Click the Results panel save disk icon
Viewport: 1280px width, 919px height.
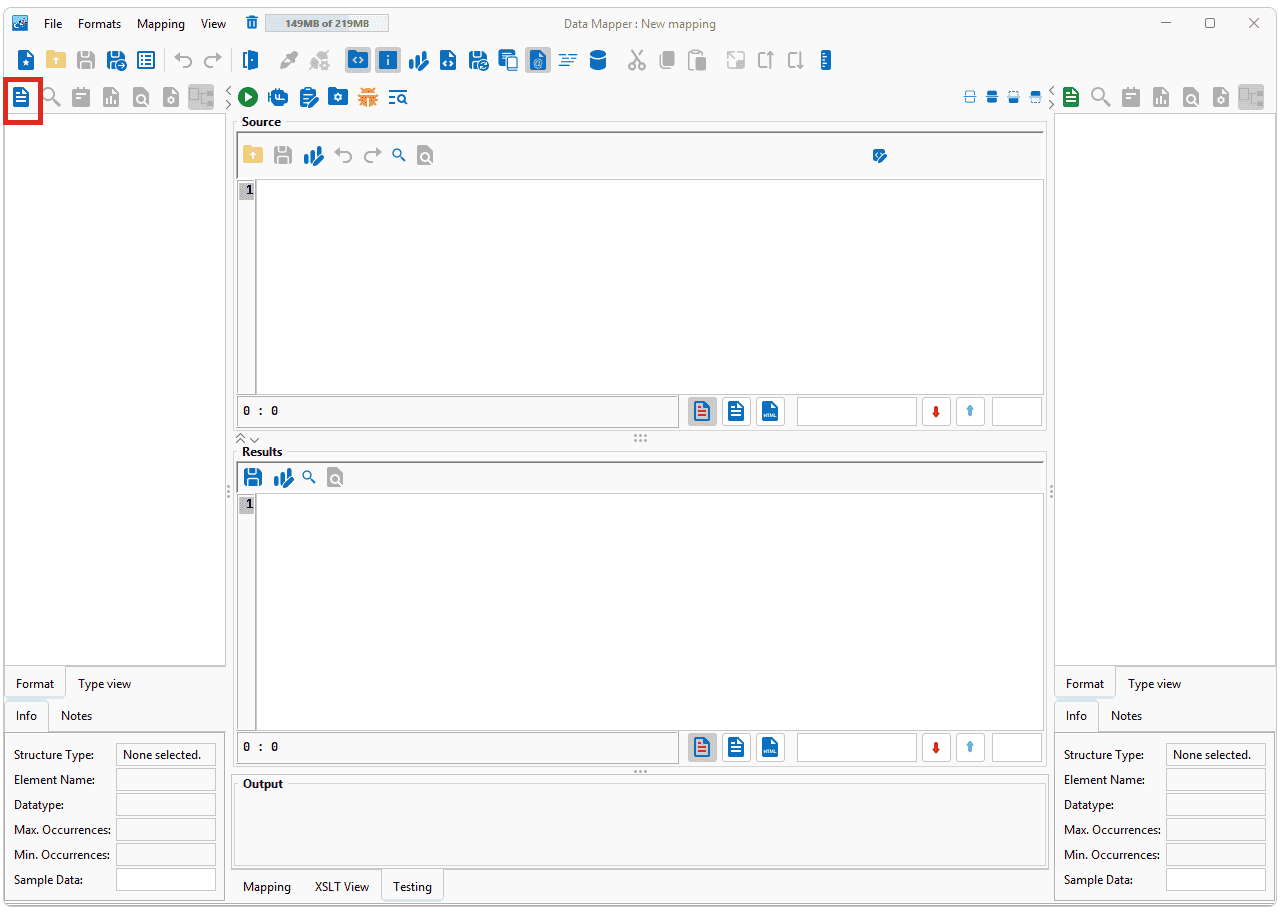pyautogui.click(x=253, y=477)
